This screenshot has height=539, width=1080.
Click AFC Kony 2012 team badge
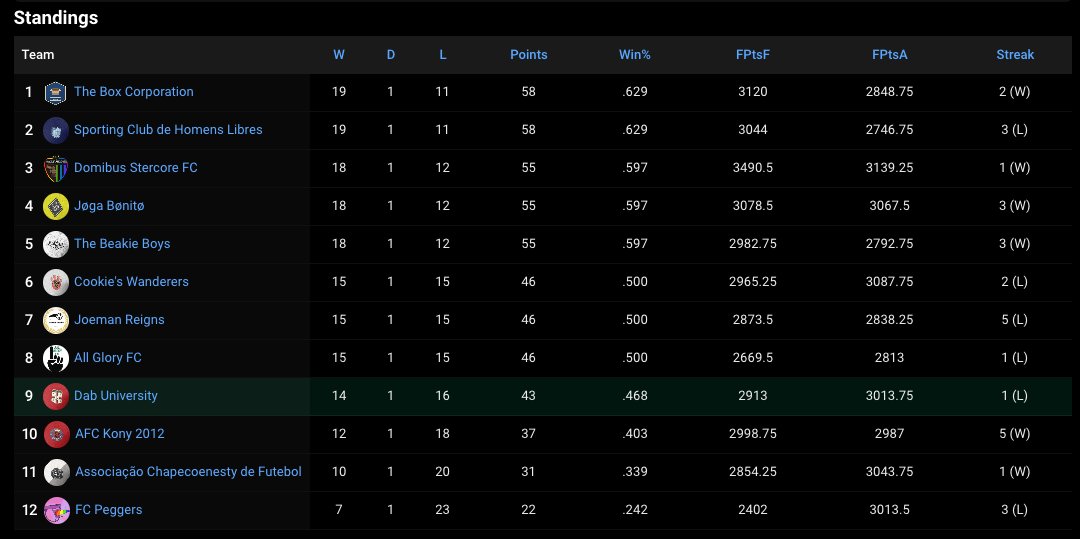pos(56,434)
